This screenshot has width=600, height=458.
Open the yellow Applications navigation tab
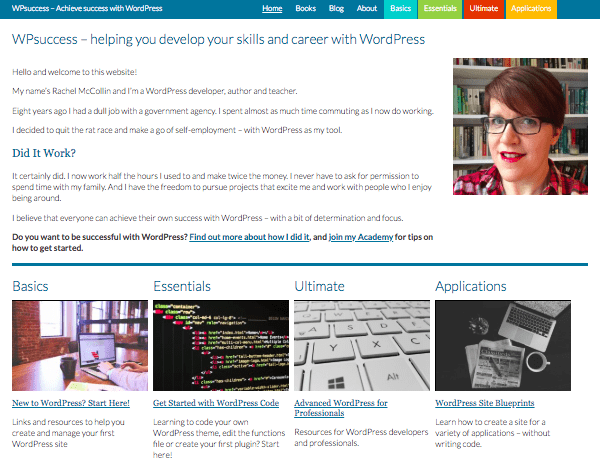pyautogui.click(x=531, y=9)
